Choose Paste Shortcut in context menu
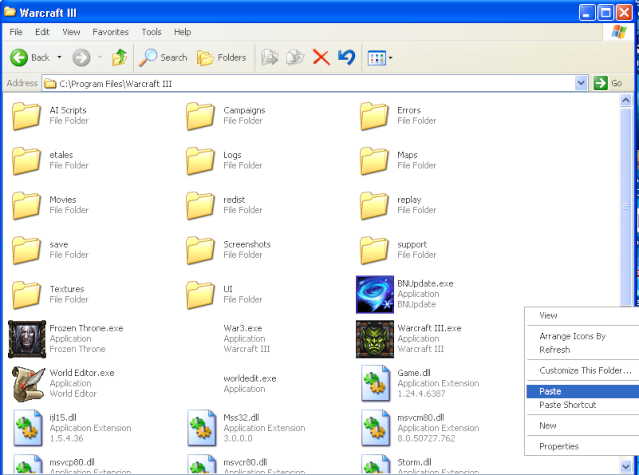 583,405
